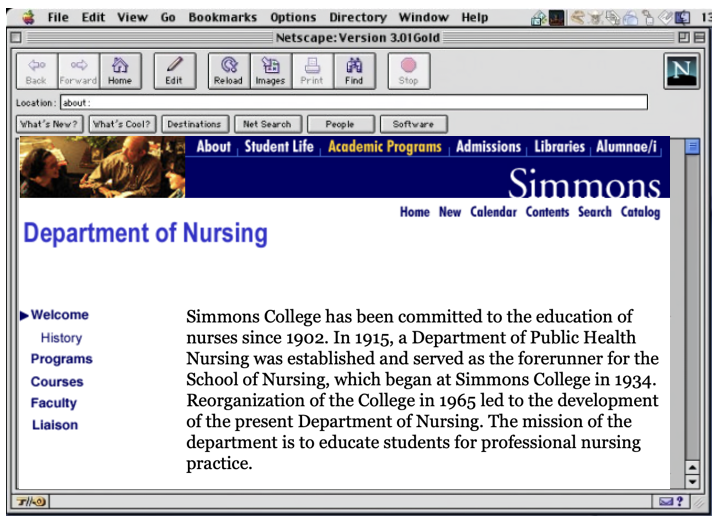Open the mail envelope icon in status bar
This screenshot has width=716, height=518.
[x=666, y=502]
